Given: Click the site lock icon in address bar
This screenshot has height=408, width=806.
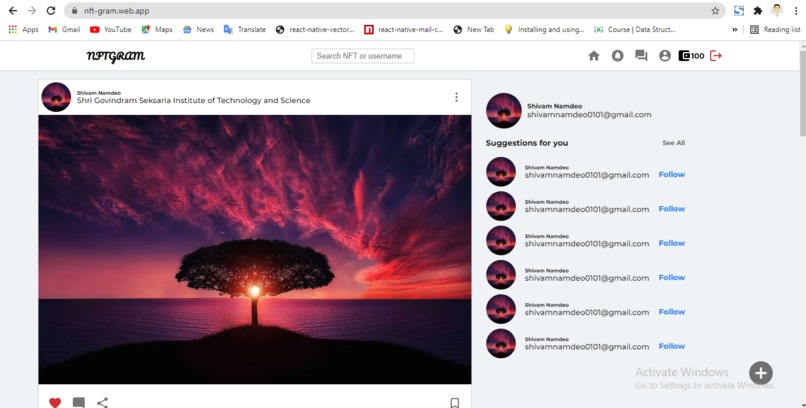Looking at the screenshot, I should [x=75, y=11].
